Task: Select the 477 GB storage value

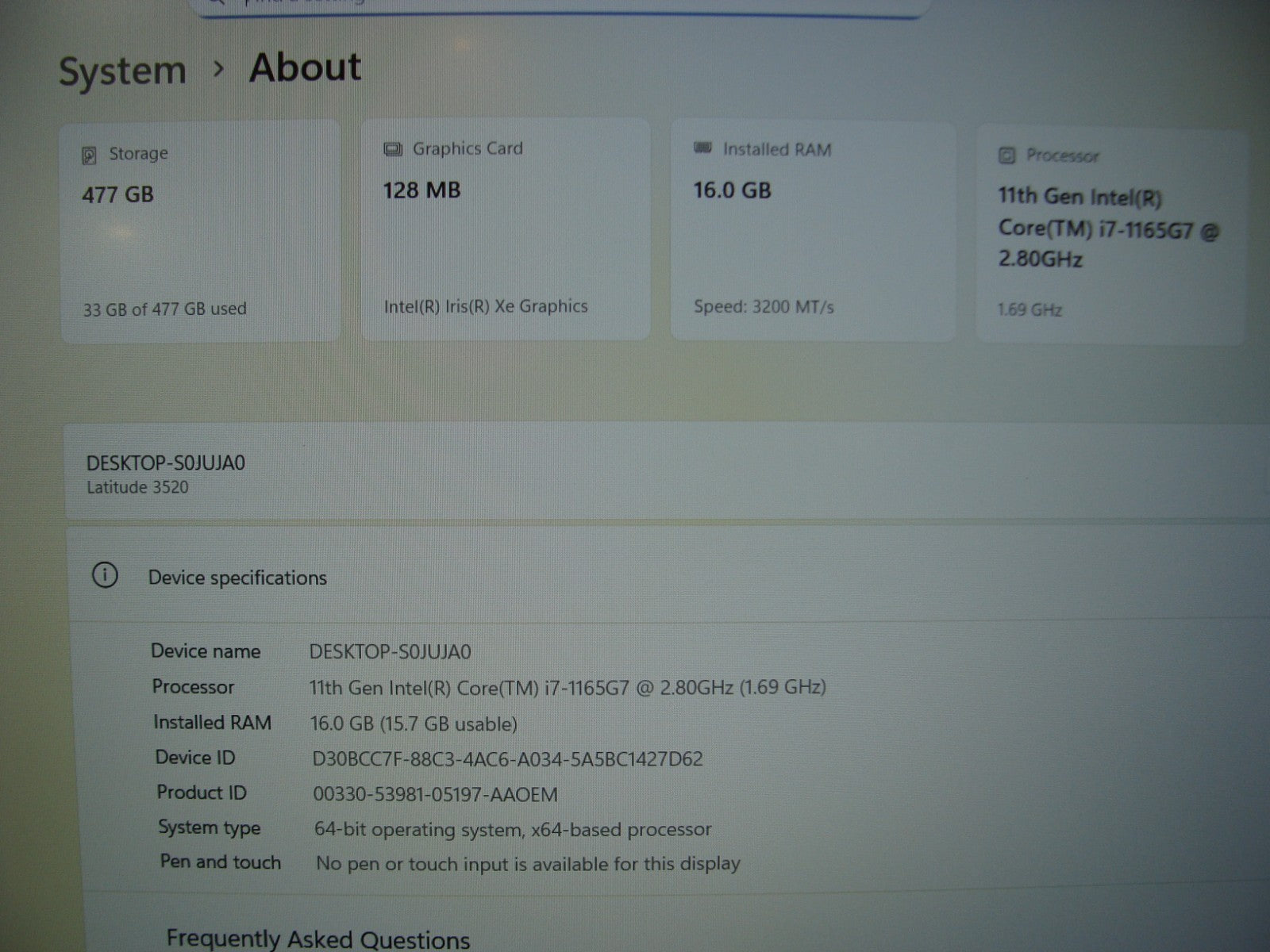Action: 117,194
